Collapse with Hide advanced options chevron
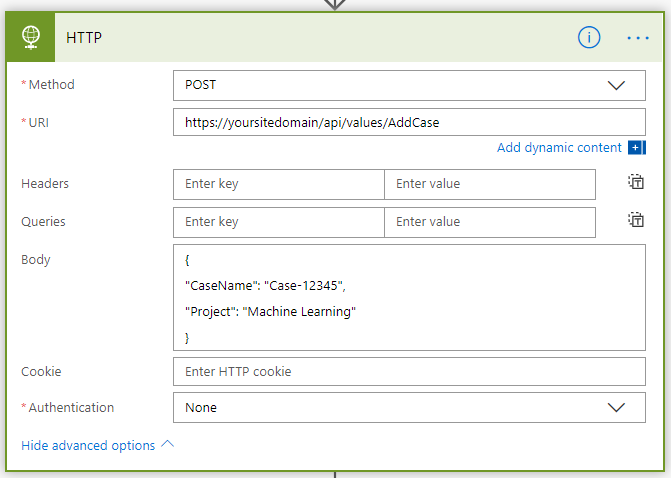 167,445
